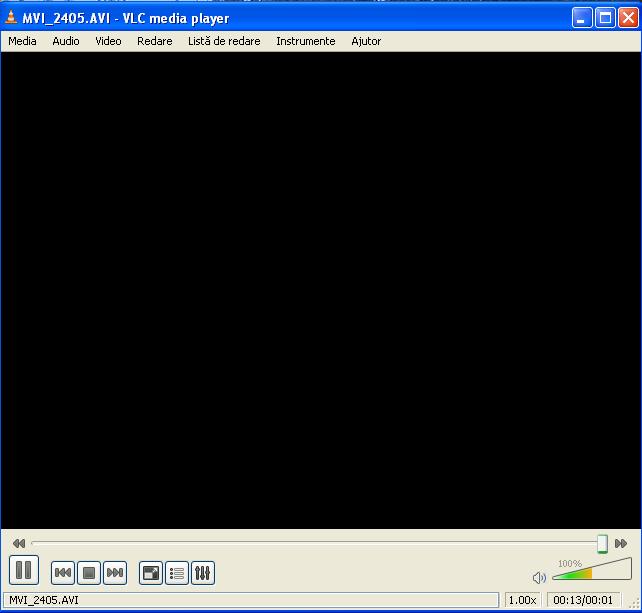Open the Media menu
Viewport: 642px width, 613px height.
point(22,41)
